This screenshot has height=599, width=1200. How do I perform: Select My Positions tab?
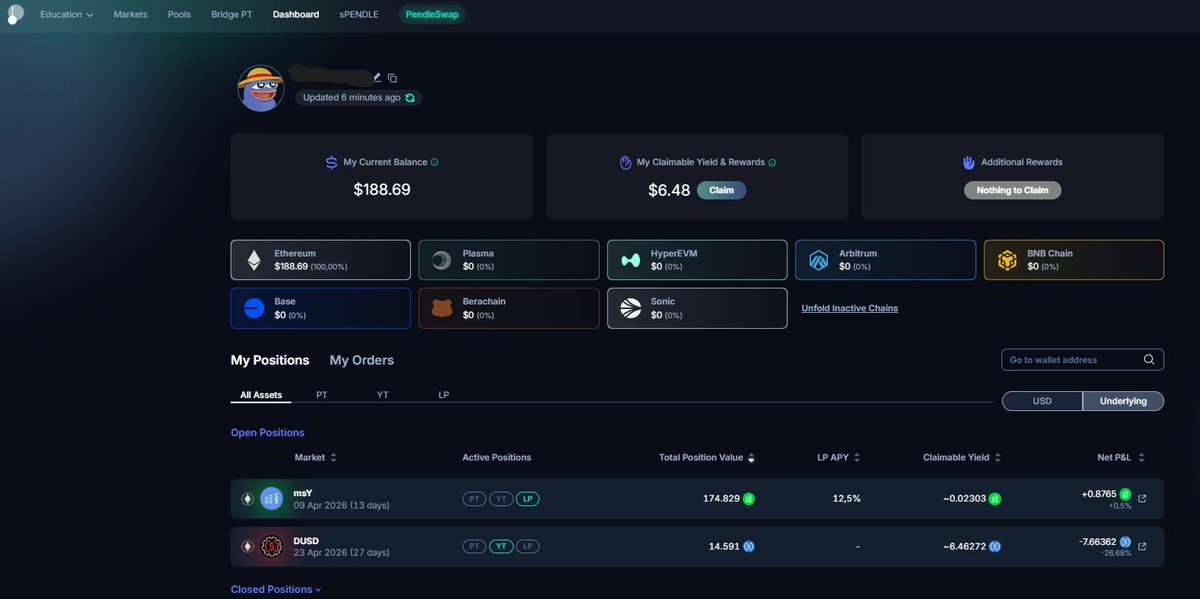(270, 360)
